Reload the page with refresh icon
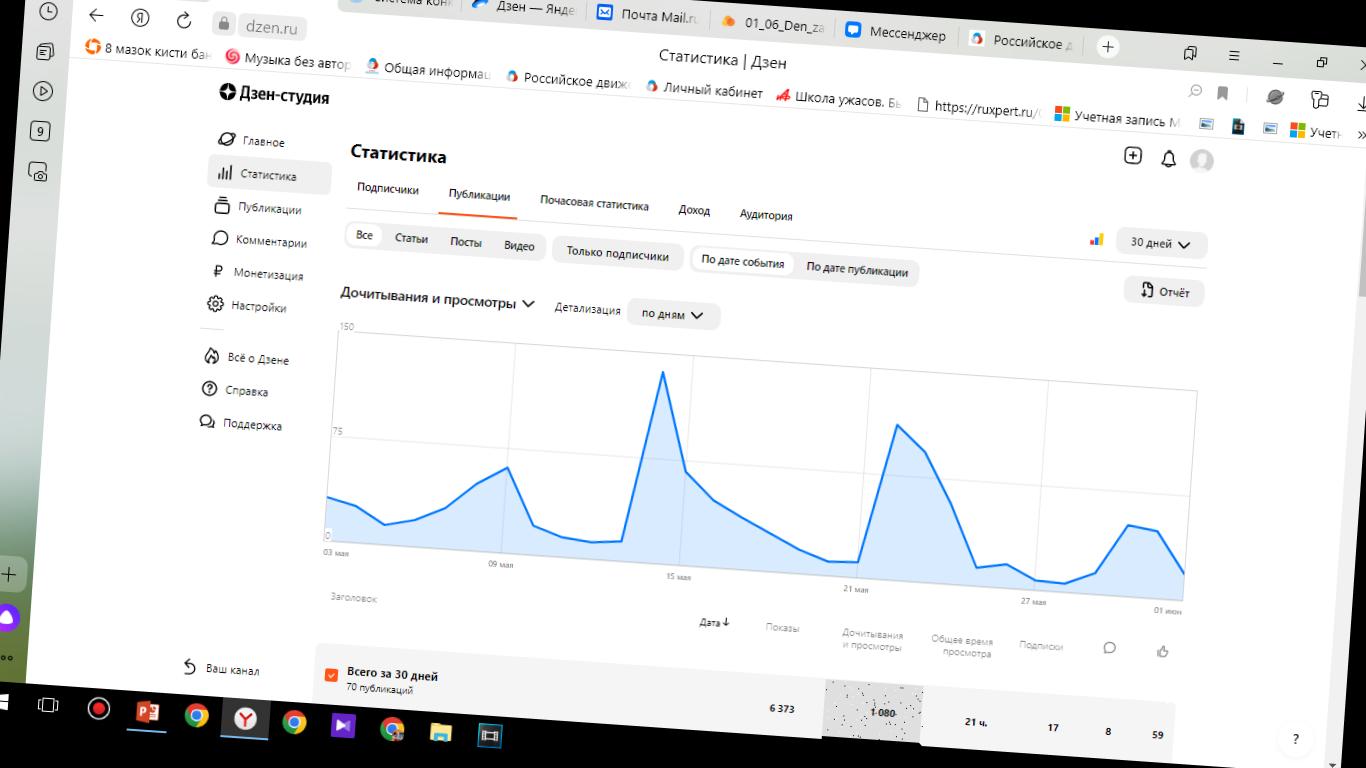1366x768 pixels. tap(183, 20)
